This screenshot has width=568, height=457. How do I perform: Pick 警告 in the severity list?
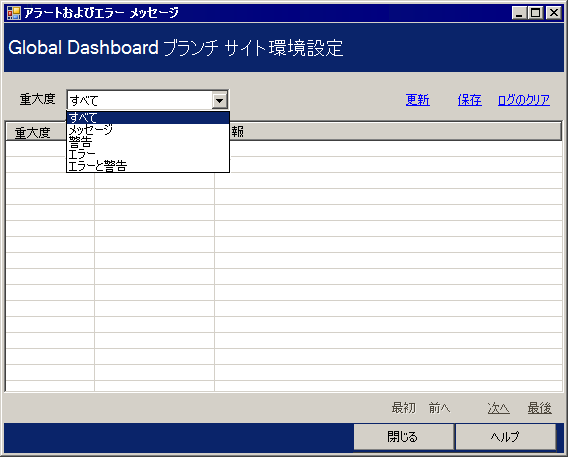148,142
